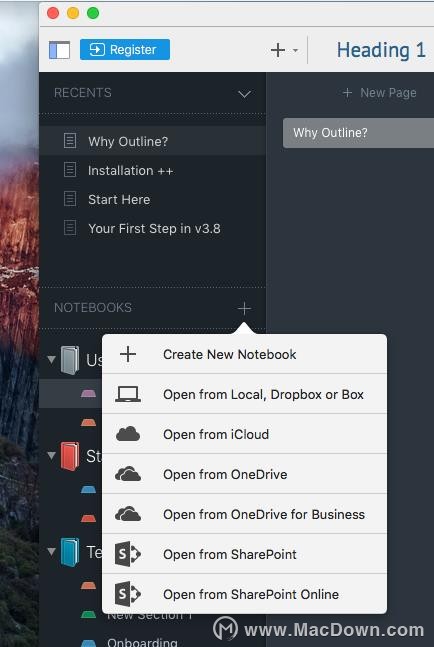
Task: Select the blue notebook icon
Action: coord(70,552)
